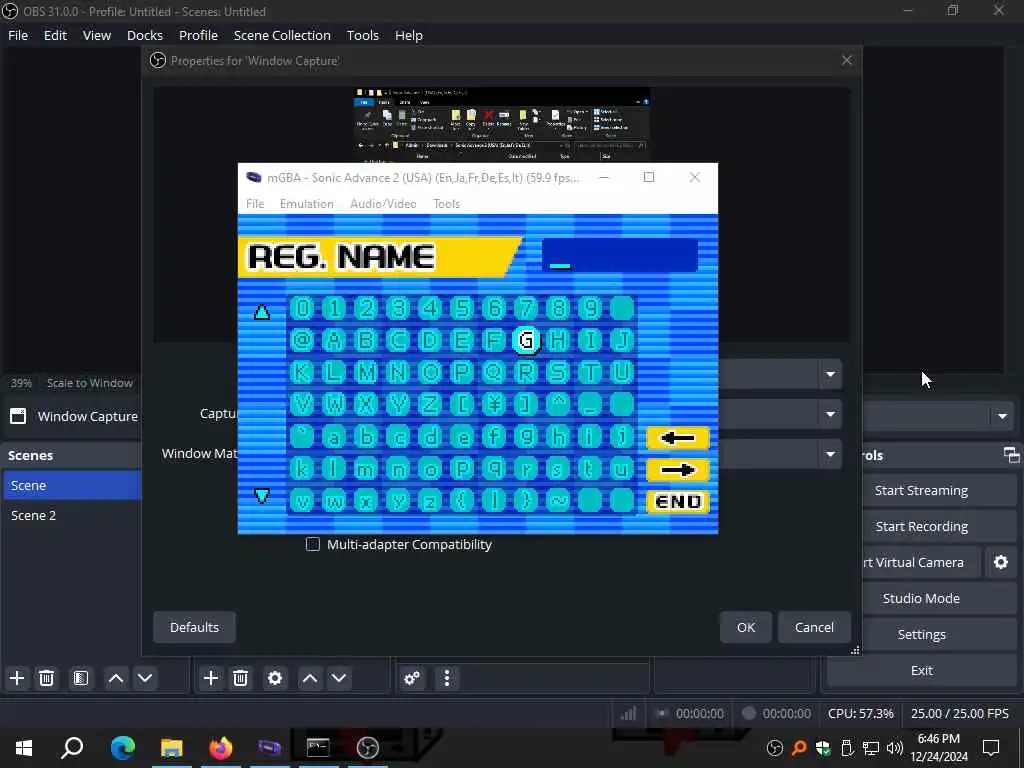Open the View menu in OBS
Viewport: 1024px width, 768px height.
pos(97,35)
